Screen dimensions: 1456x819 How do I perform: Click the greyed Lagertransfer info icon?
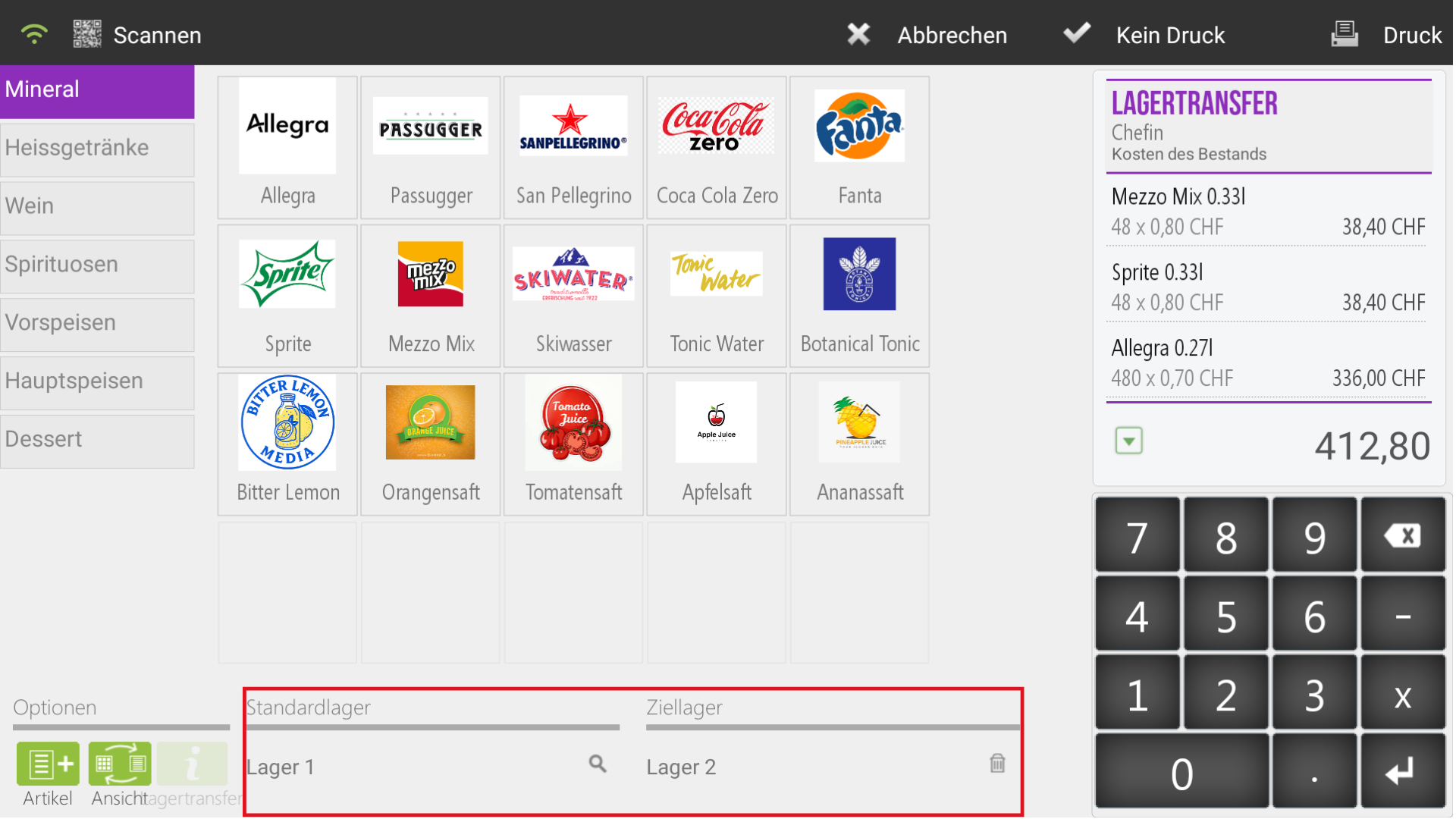(x=192, y=764)
